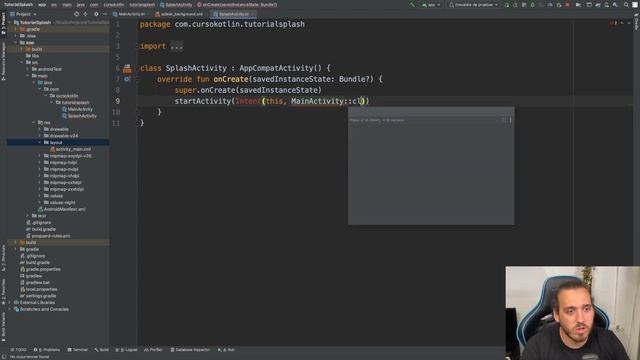Open the app run configuration dropdown
640x360 pixels.
(431, 5)
